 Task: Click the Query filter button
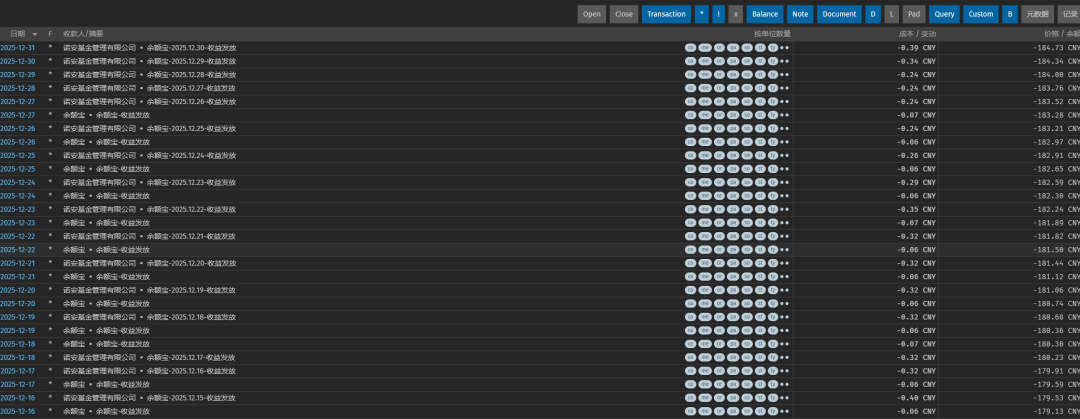click(x=944, y=14)
